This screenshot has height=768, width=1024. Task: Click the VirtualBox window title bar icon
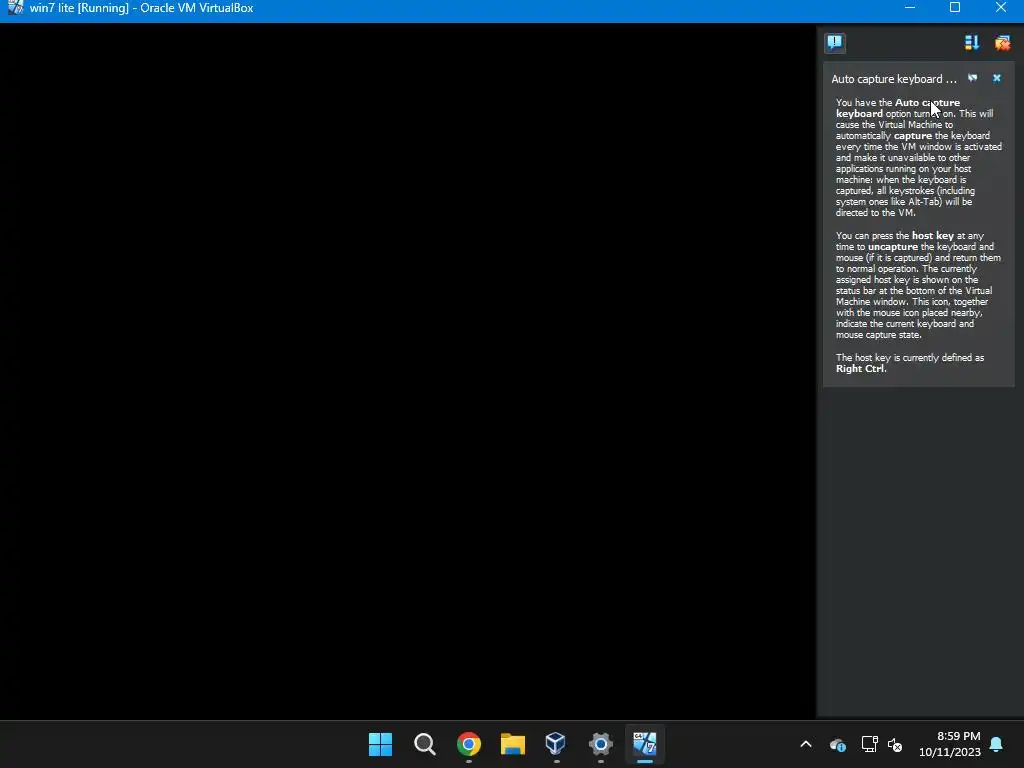[x=14, y=8]
